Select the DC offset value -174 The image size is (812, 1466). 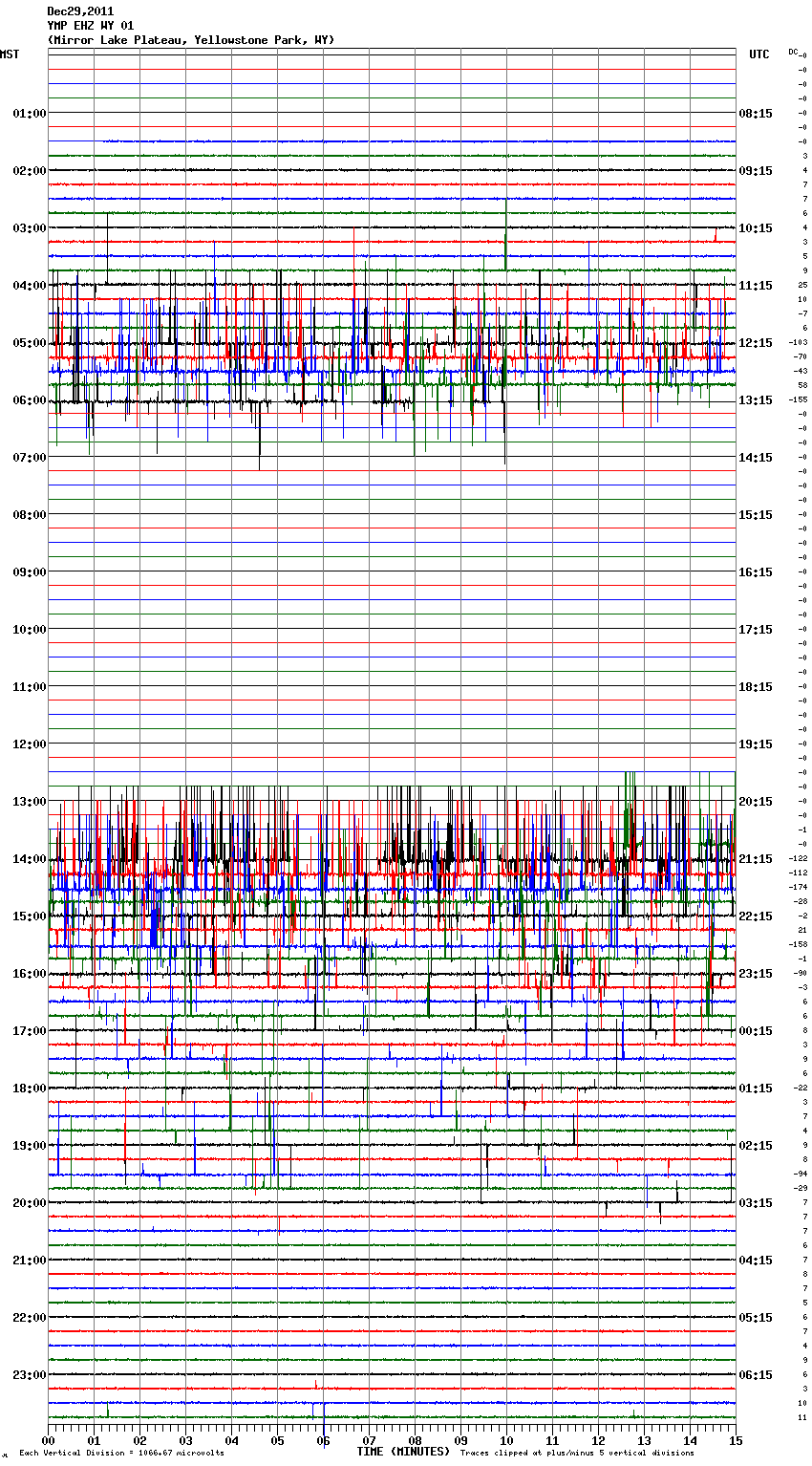pos(799,888)
